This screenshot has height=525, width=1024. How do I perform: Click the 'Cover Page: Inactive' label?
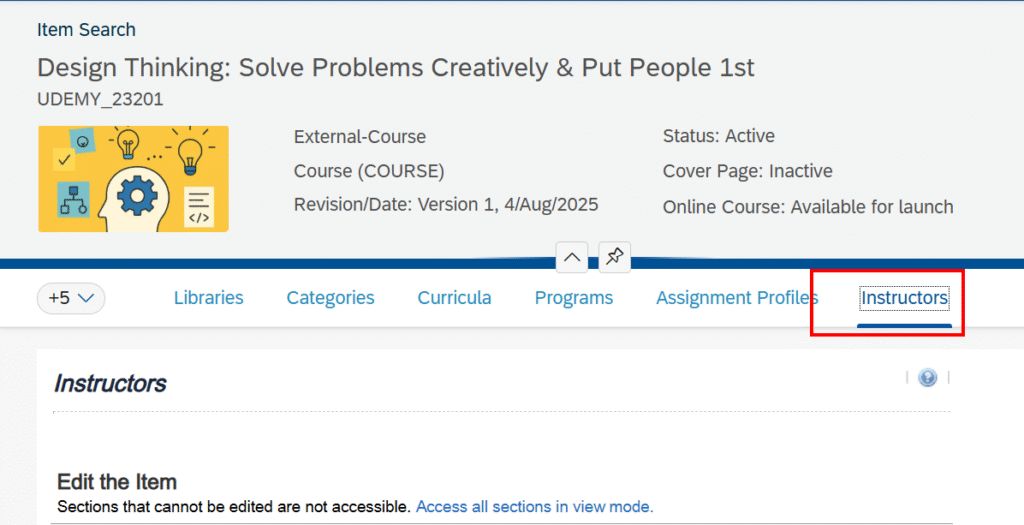pyautogui.click(x=747, y=171)
